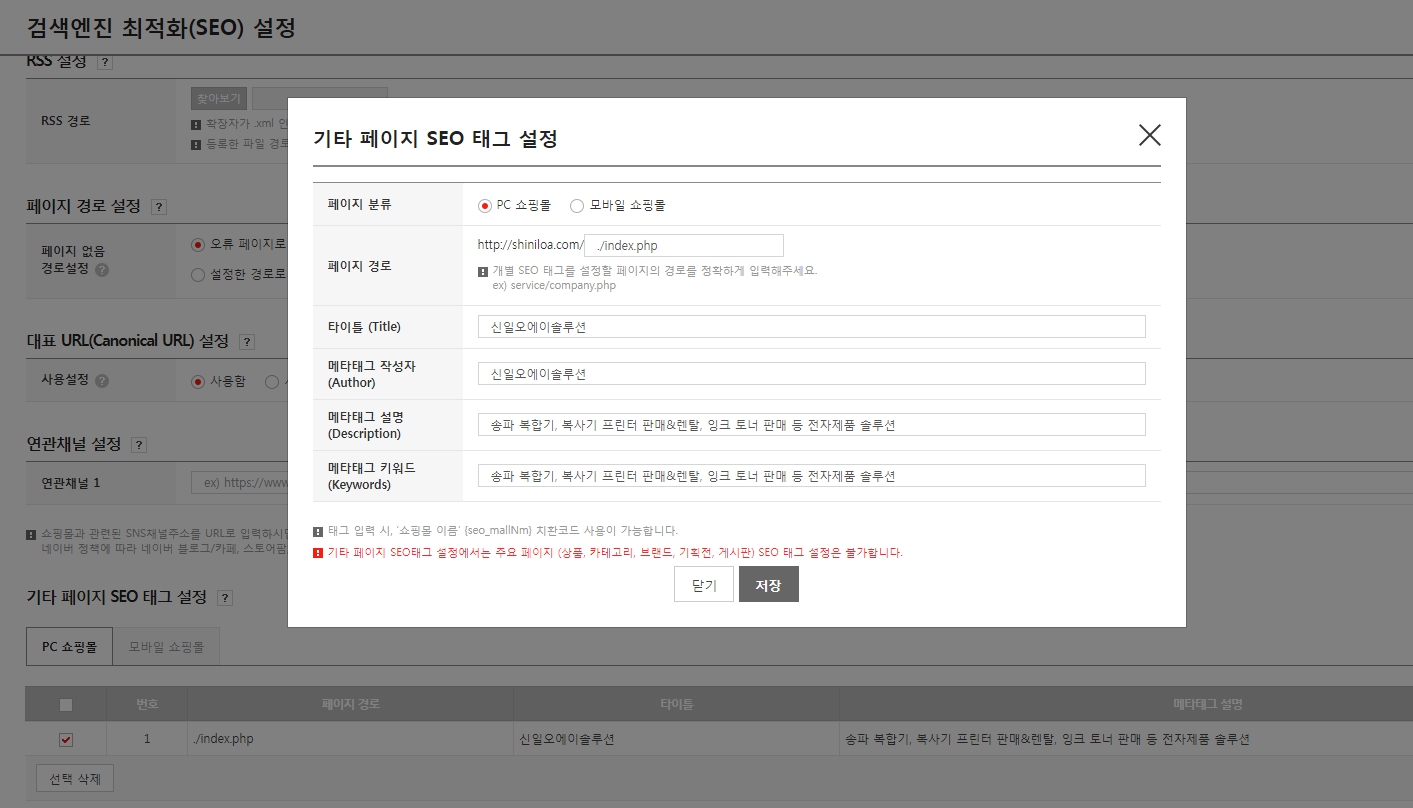Uncheck the row 1 checkbox for ./index.php
This screenshot has height=808, width=1413.
(x=66, y=740)
